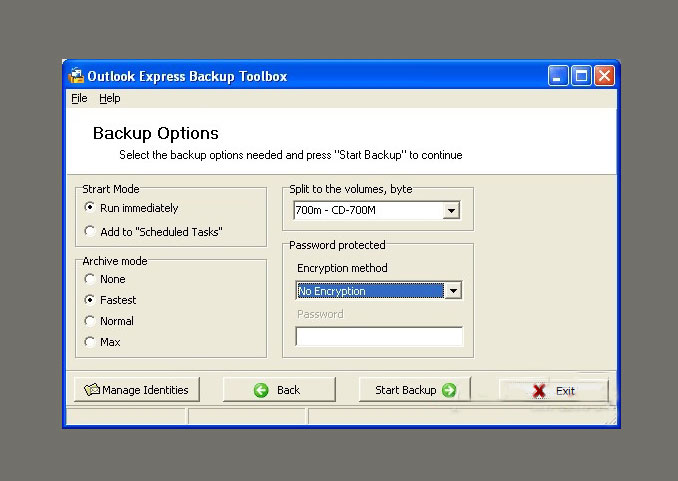Click the red X icon on Exit

click(539, 391)
